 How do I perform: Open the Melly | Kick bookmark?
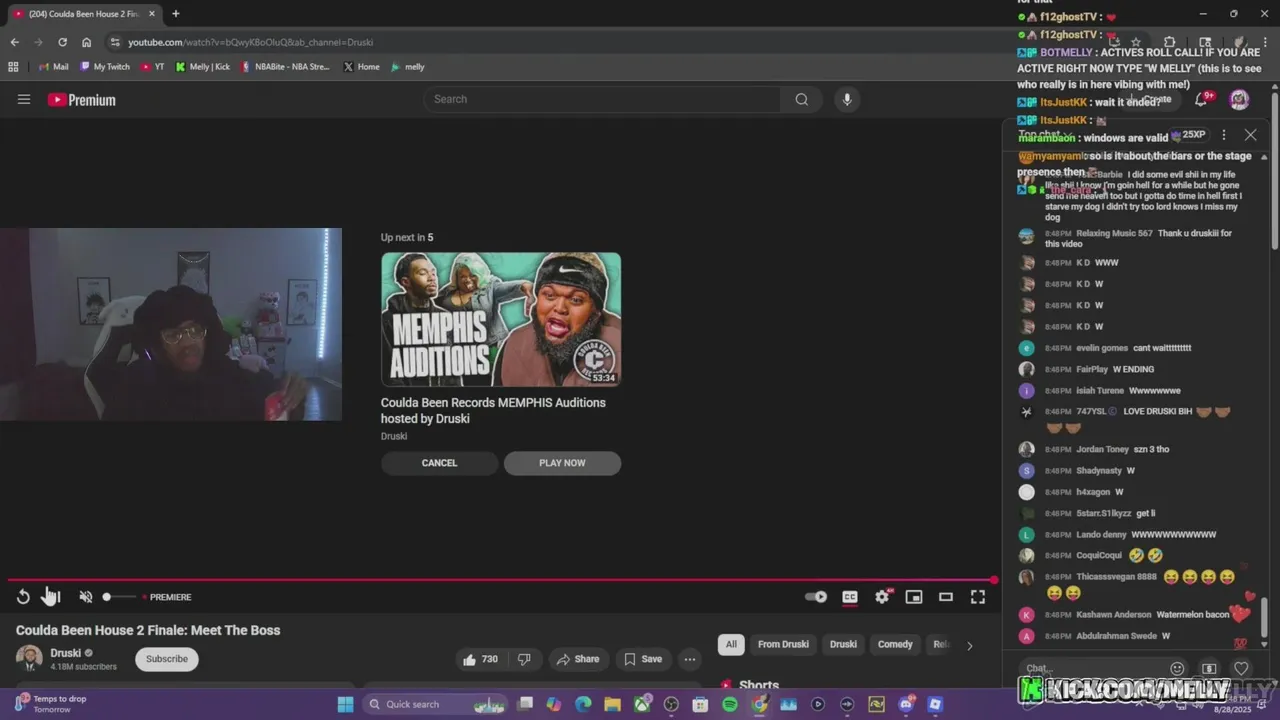(x=202, y=67)
